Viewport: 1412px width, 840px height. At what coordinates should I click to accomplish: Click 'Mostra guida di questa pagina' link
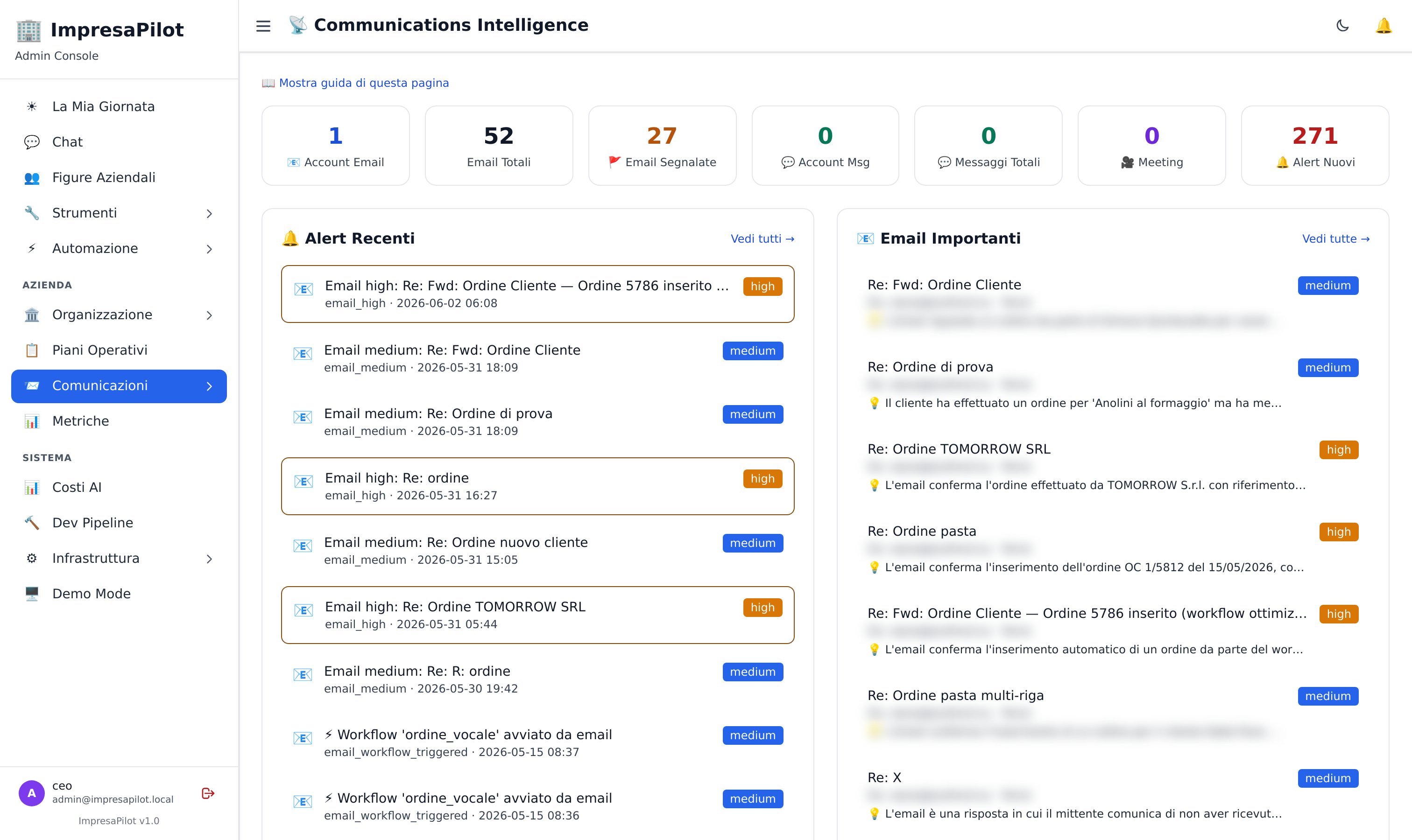tap(355, 83)
